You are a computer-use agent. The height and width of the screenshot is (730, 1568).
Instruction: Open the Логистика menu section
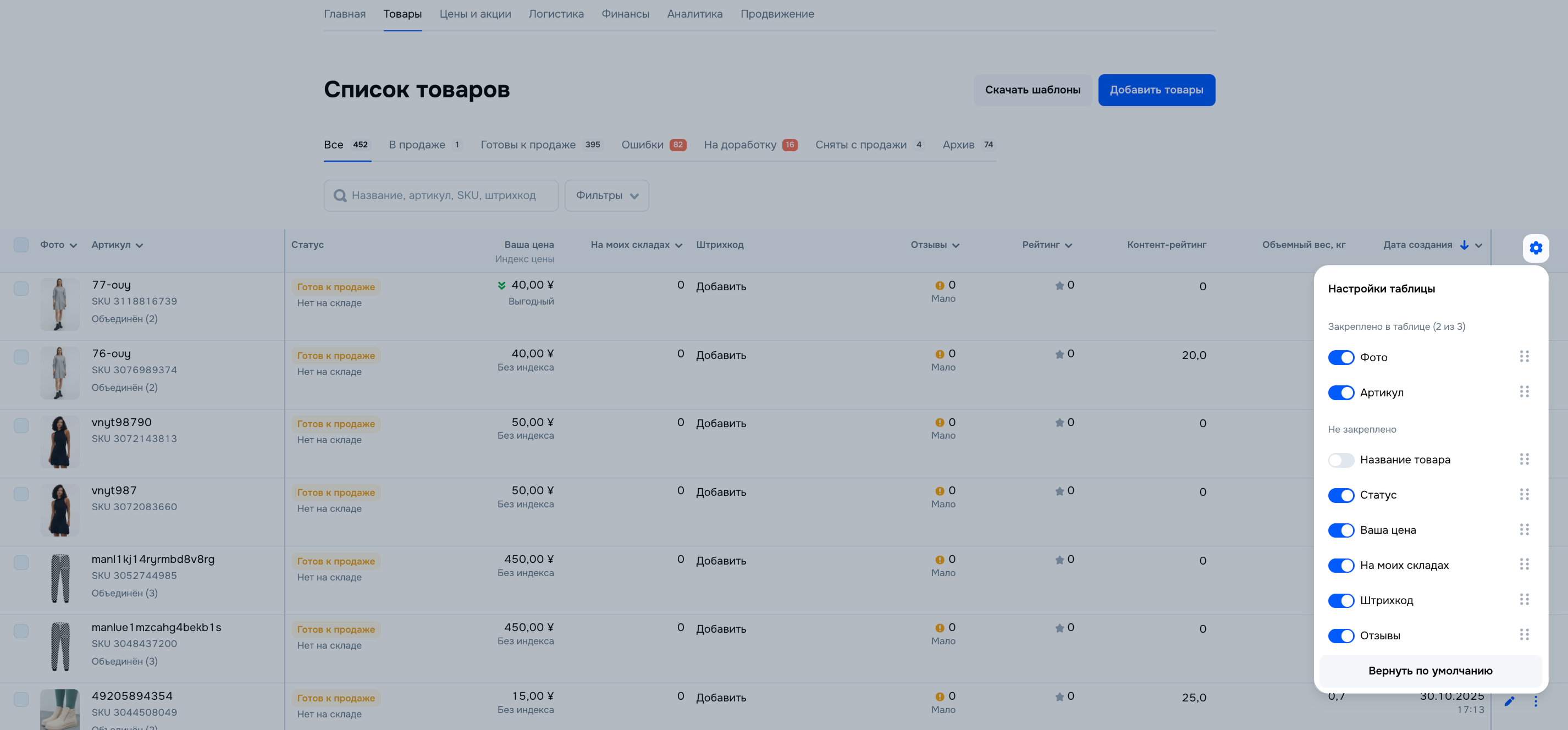[556, 14]
